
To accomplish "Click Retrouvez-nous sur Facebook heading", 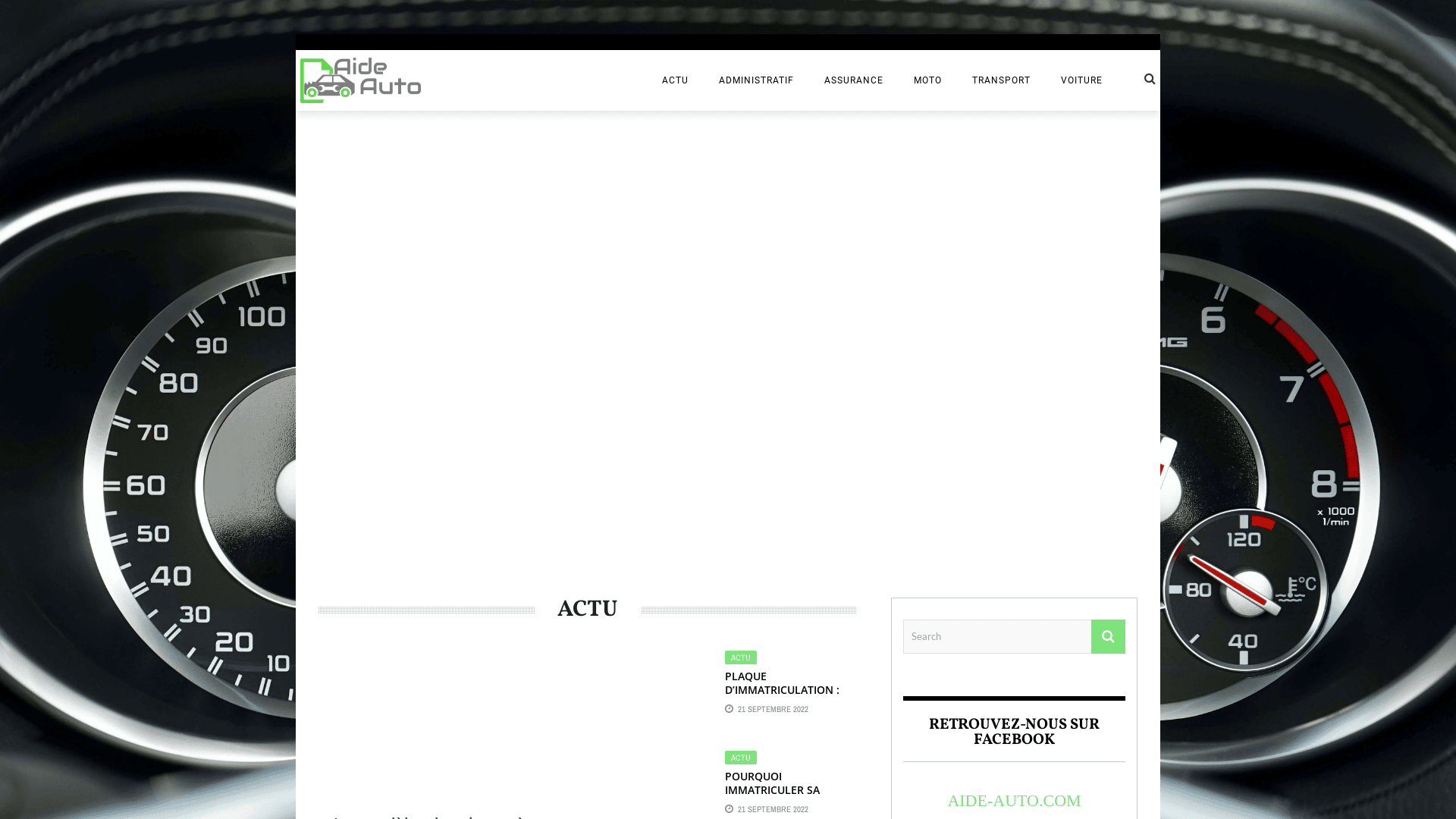I will [x=1014, y=732].
